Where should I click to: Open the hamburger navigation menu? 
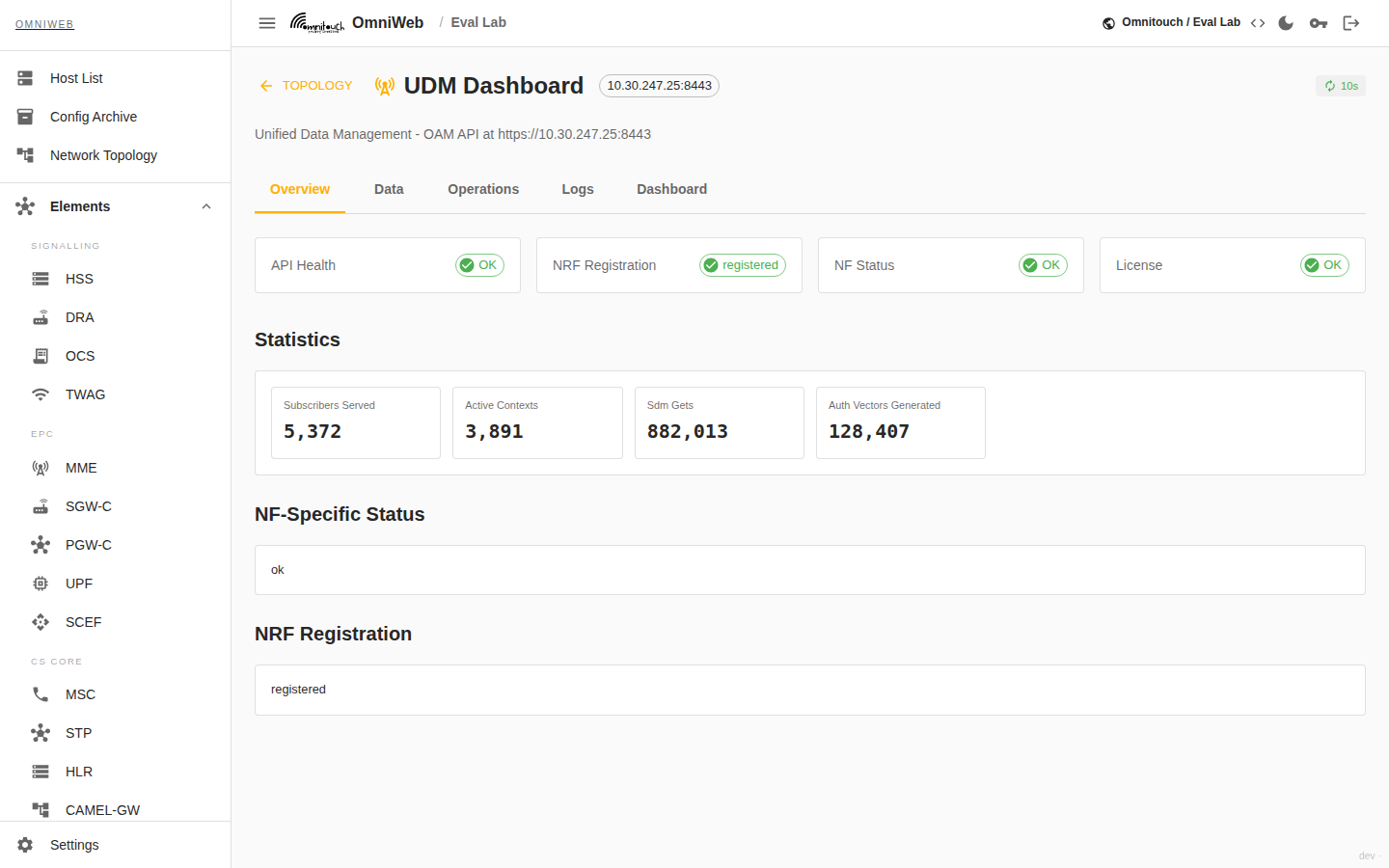pyautogui.click(x=267, y=23)
